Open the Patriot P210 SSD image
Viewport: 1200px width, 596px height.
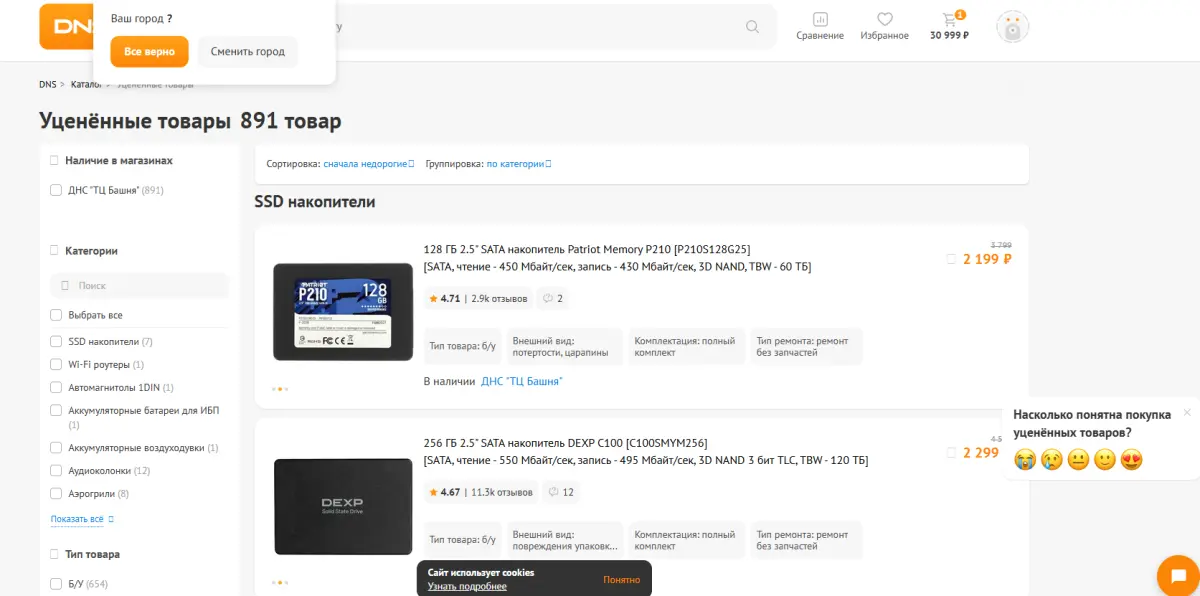pyautogui.click(x=343, y=312)
